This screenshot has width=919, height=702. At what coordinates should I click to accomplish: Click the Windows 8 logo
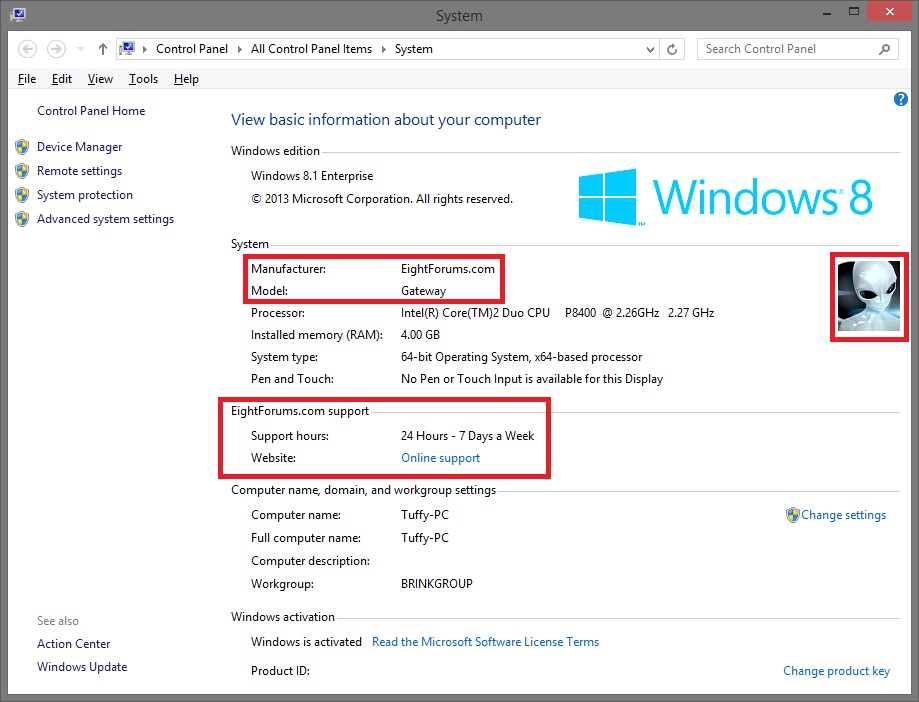coord(726,197)
